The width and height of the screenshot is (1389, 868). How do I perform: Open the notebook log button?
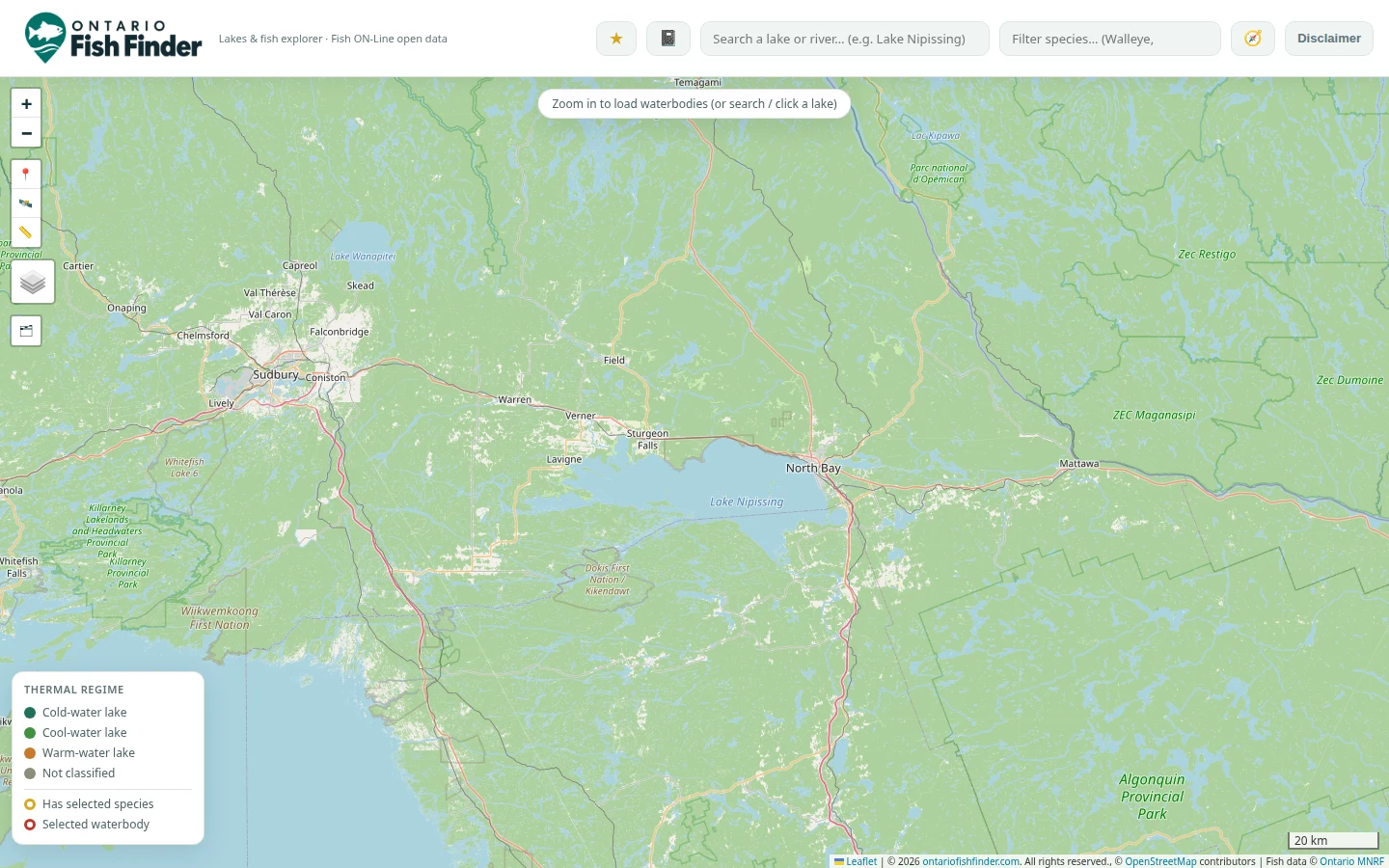pyautogui.click(x=668, y=39)
